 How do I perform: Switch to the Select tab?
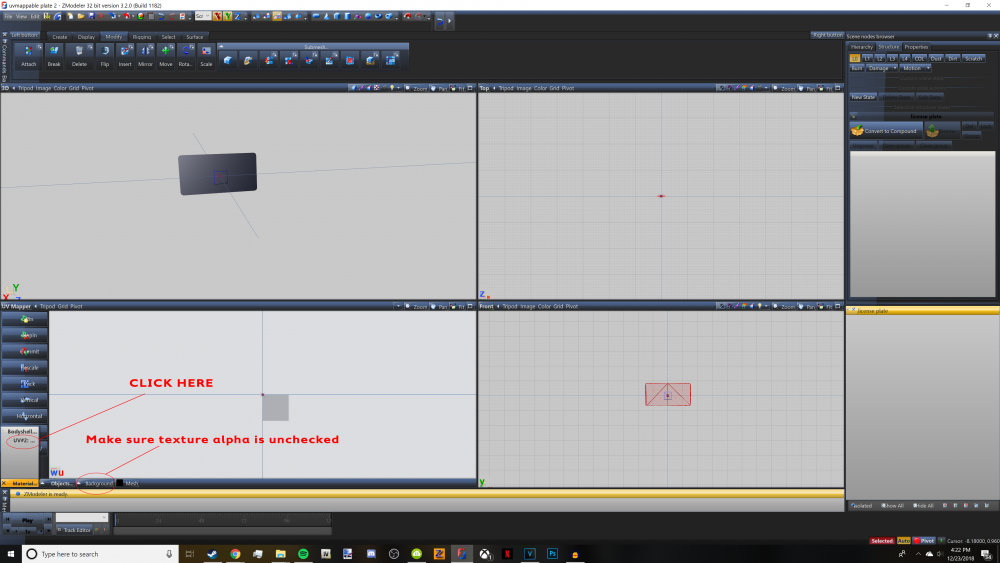[x=168, y=37]
